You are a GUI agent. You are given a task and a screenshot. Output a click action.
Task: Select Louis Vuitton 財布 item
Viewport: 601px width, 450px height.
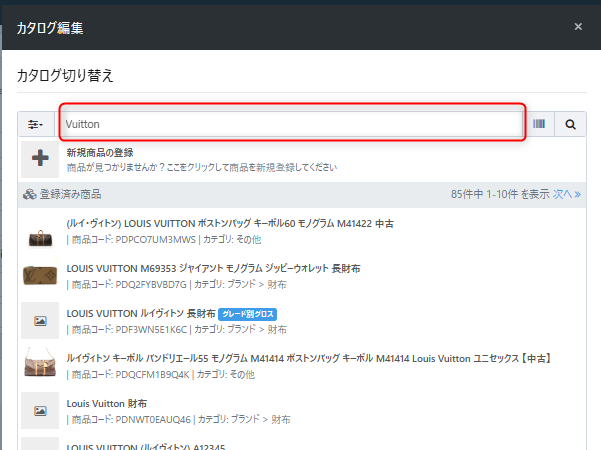coord(302,411)
